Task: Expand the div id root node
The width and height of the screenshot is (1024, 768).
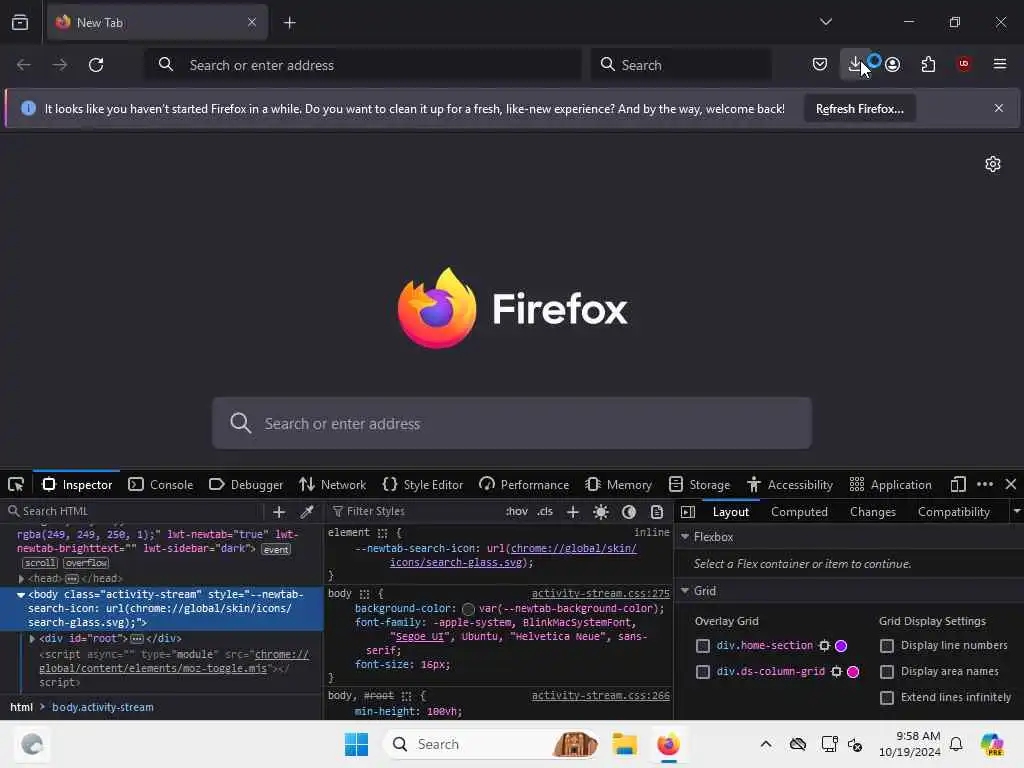Action: coord(32,639)
